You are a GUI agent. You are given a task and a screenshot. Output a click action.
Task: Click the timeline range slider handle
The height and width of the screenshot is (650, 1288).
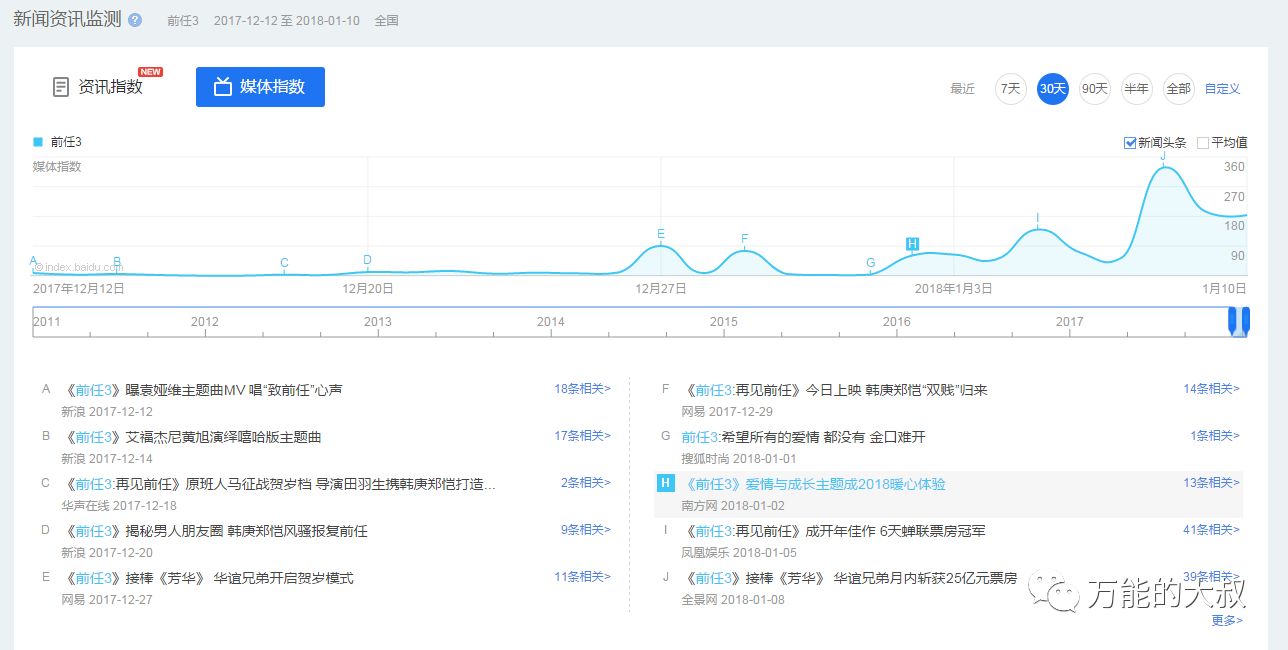pyautogui.click(x=1239, y=321)
